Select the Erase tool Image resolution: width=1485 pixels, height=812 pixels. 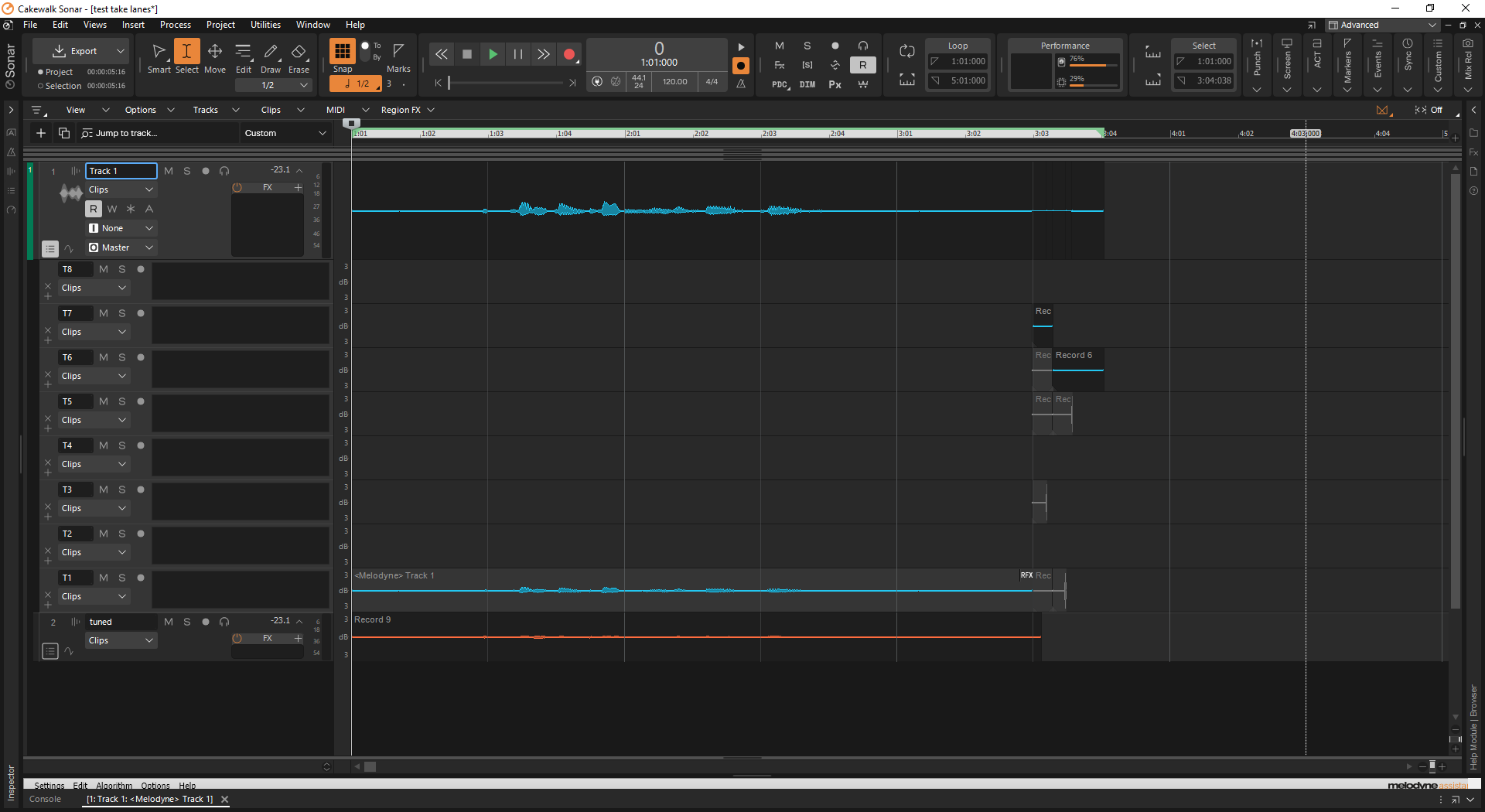(x=299, y=57)
